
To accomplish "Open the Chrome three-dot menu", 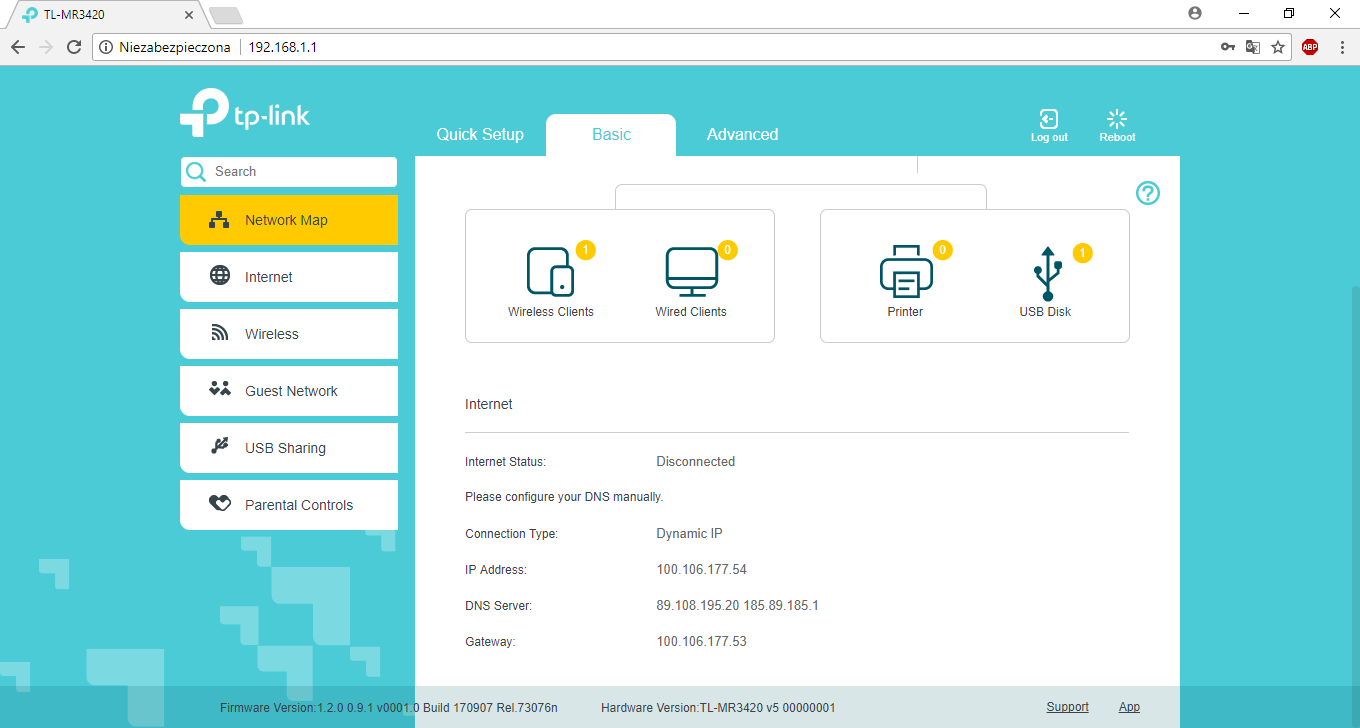I will (x=1341, y=47).
